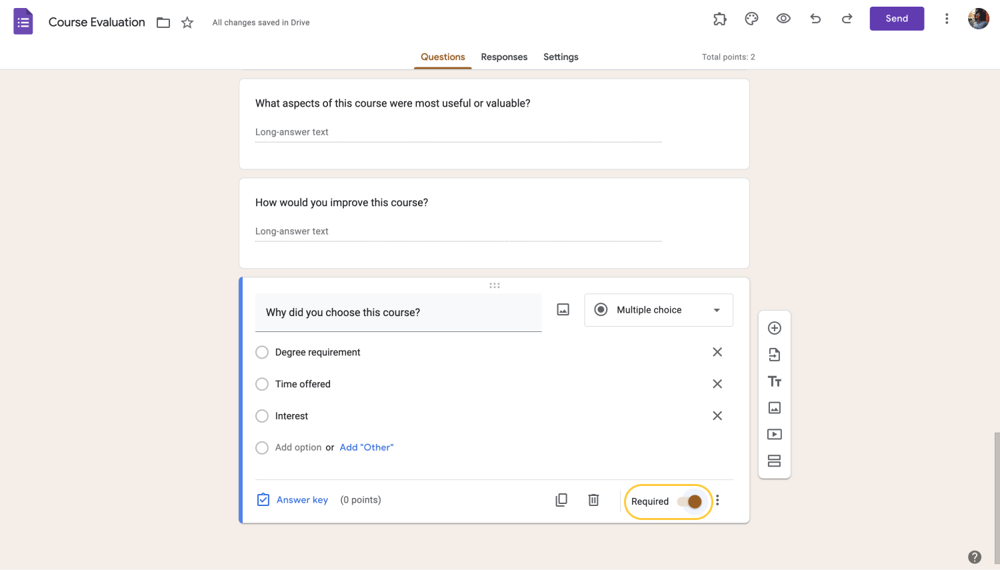Click the question title text field

[x=398, y=313]
